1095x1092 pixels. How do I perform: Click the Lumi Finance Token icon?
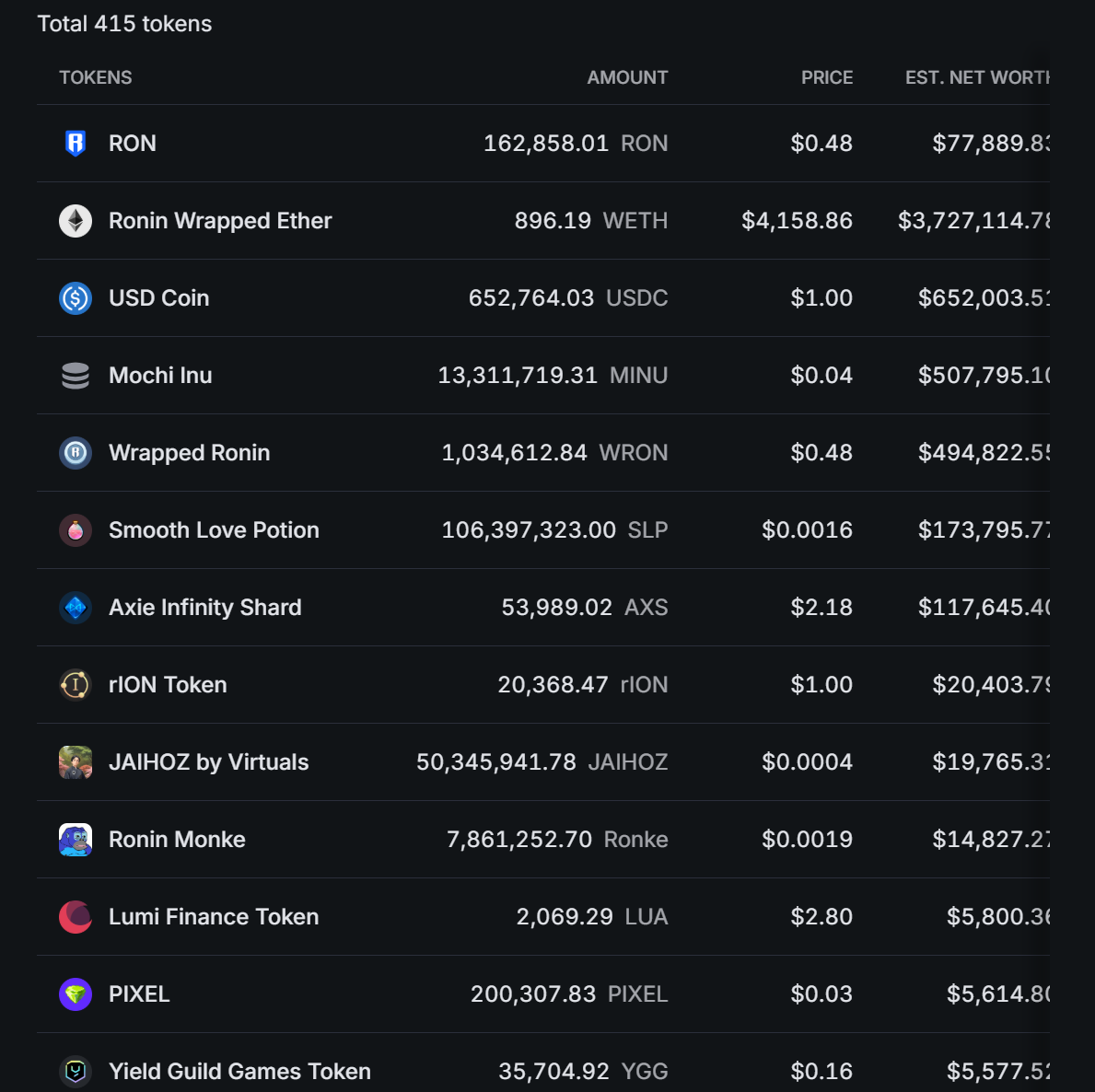(x=76, y=917)
